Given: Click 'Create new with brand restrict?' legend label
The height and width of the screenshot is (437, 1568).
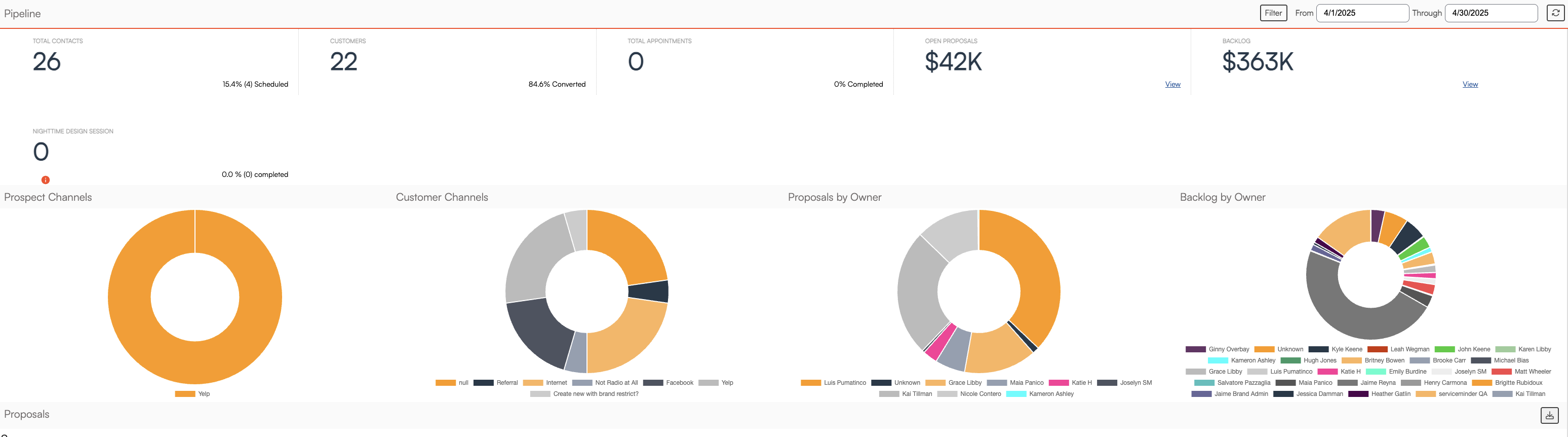Looking at the screenshot, I should pyautogui.click(x=596, y=394).
